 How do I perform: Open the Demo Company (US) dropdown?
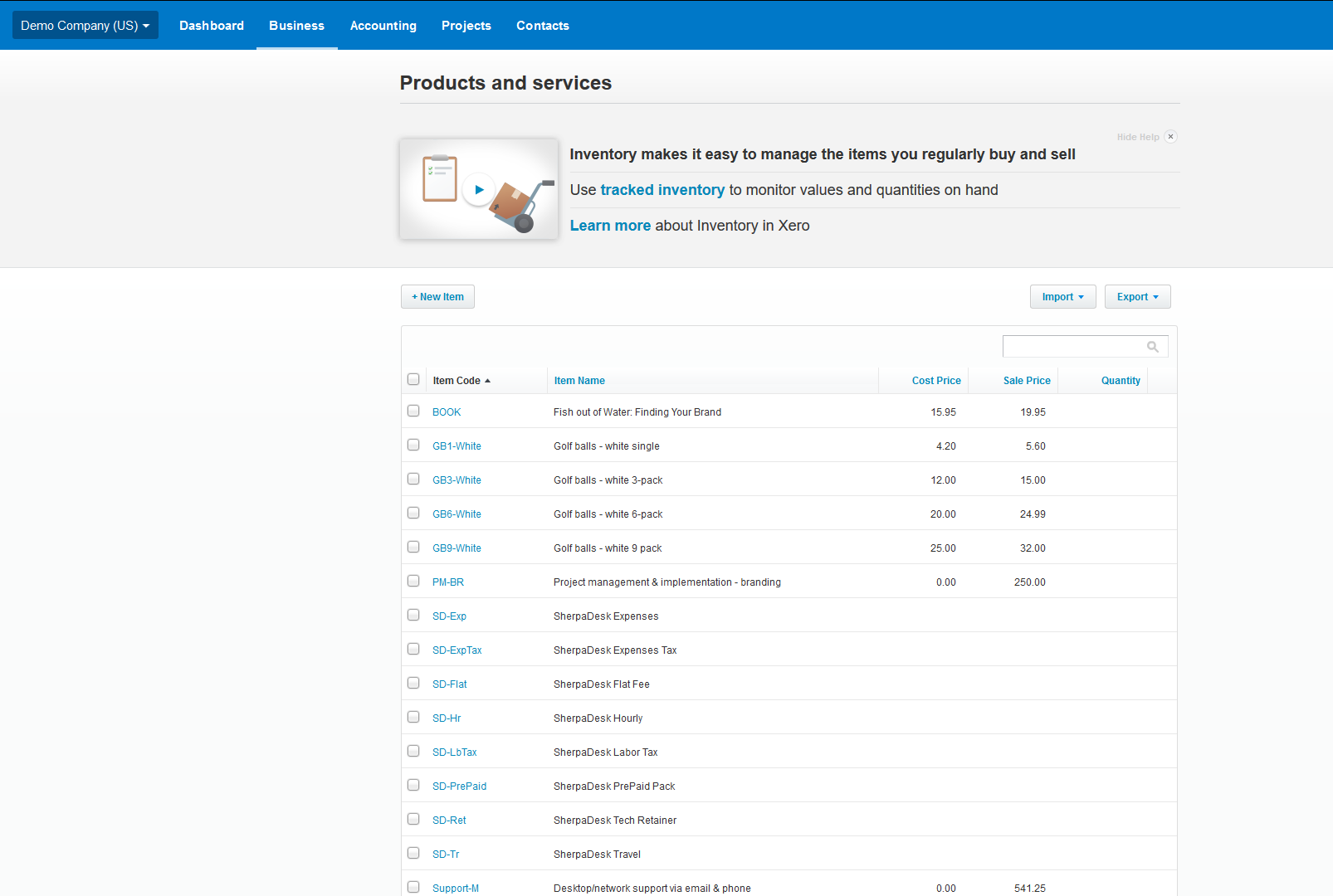85,26
